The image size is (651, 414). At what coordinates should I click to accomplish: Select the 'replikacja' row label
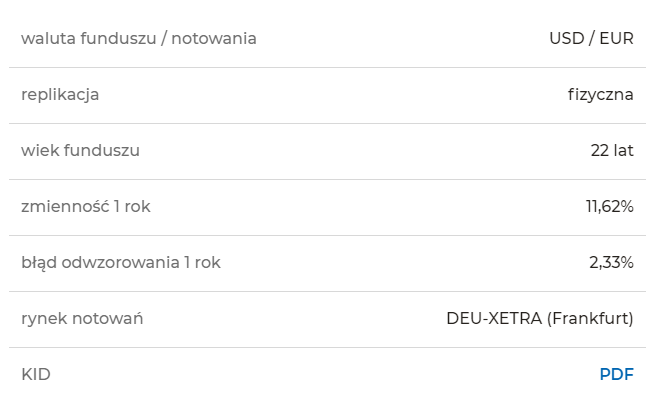[60, 95]
